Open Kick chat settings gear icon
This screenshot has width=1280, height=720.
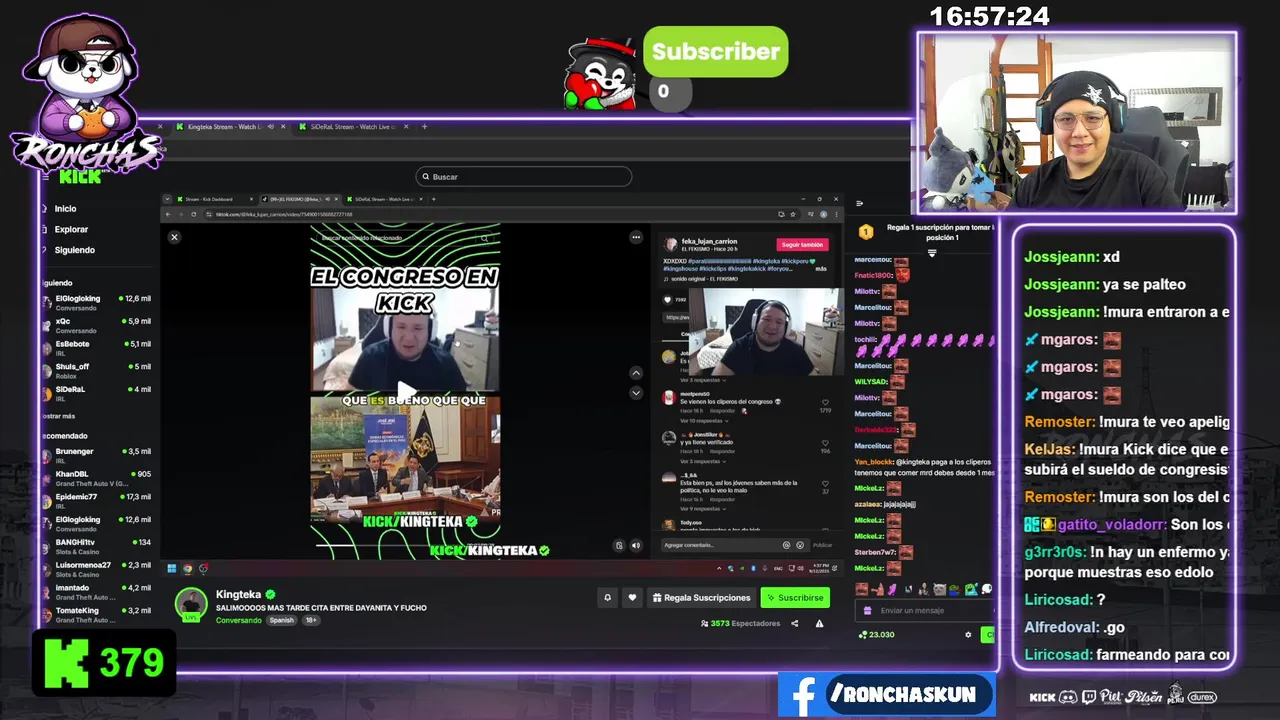[x=968, y=635]
